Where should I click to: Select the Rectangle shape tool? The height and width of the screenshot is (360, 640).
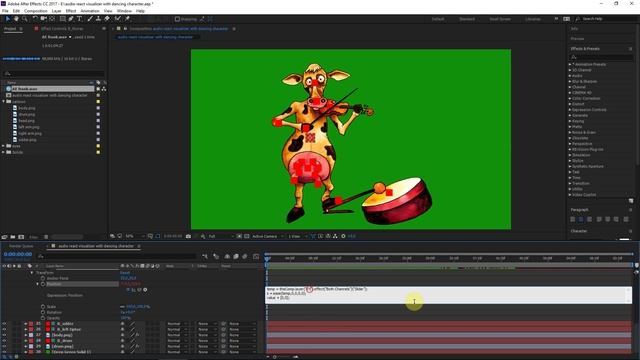pyautogui.click(x=62, y=19)
